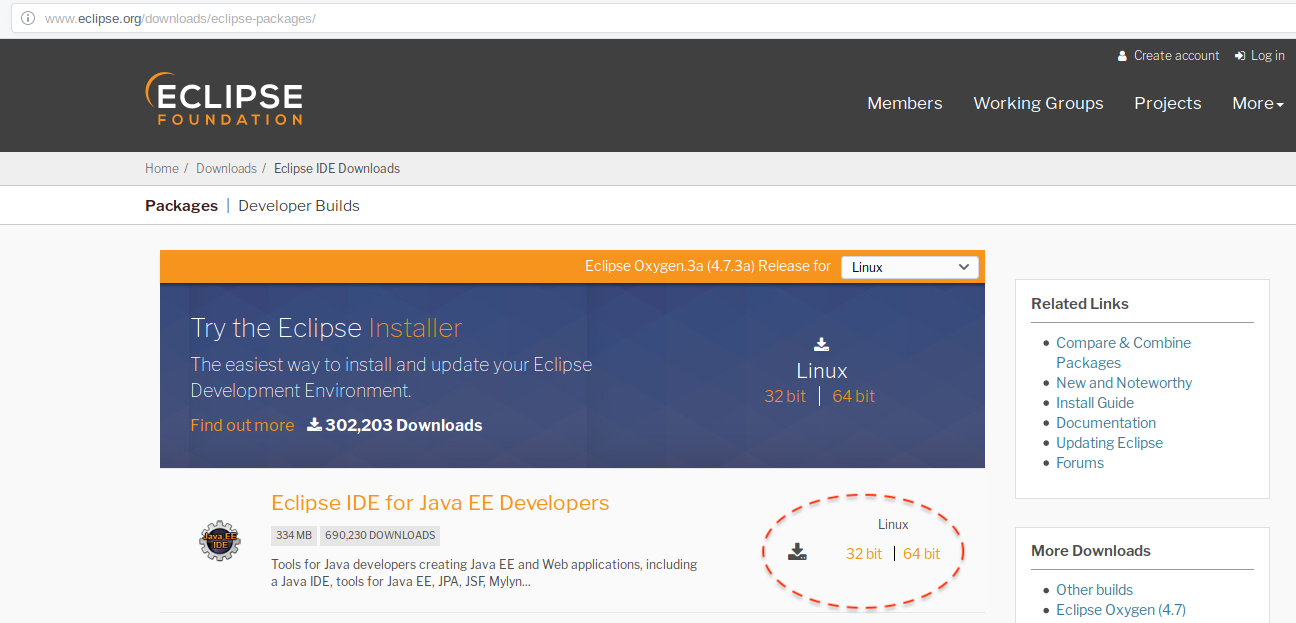Open the Install Guide link
This screenshot has width=1296, height=623.
click(x=1095, y=402)
